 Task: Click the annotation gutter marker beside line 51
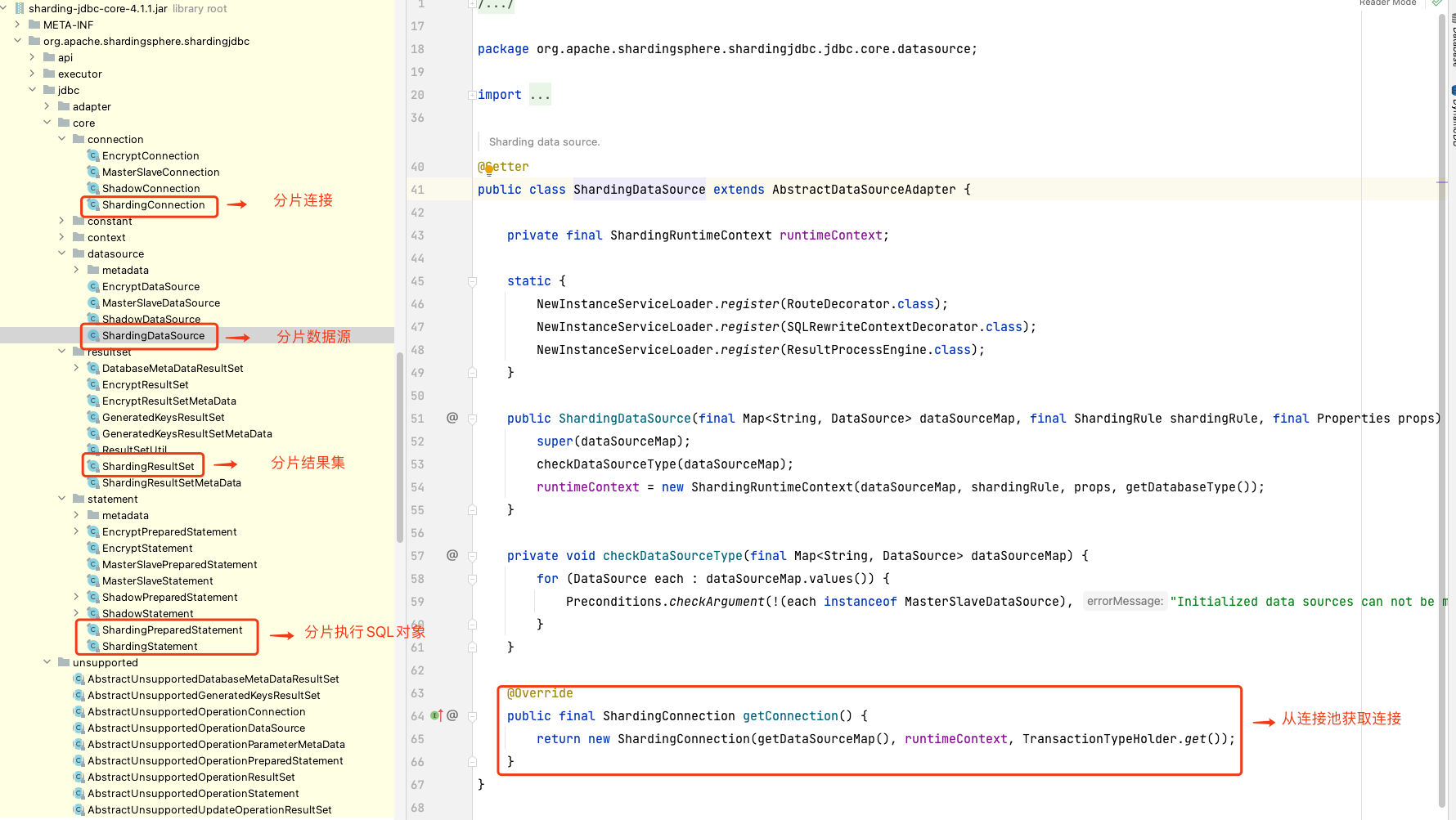(x=452, y=418)
